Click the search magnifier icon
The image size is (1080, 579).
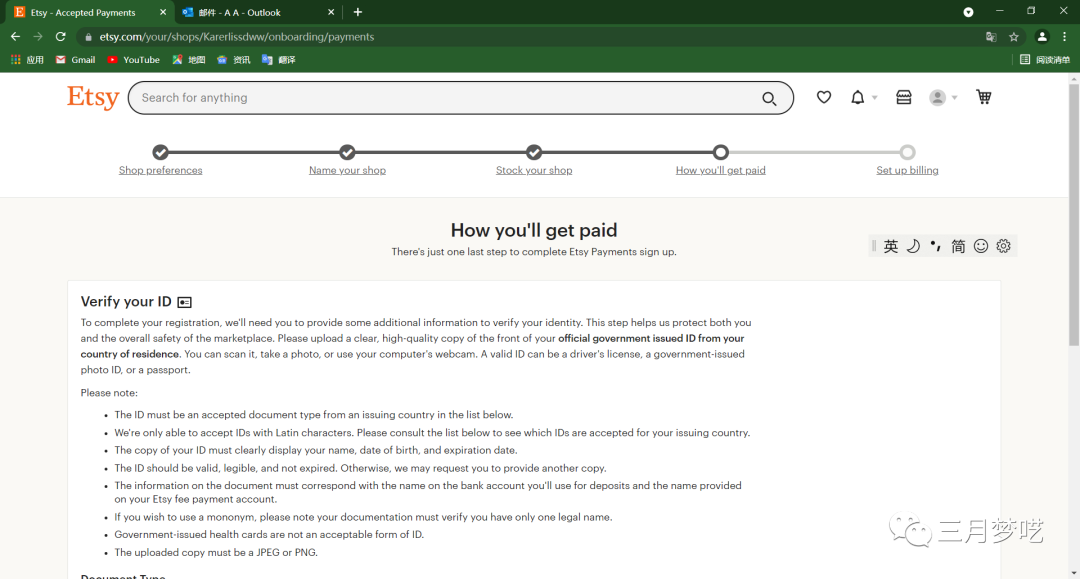point(768,98)
